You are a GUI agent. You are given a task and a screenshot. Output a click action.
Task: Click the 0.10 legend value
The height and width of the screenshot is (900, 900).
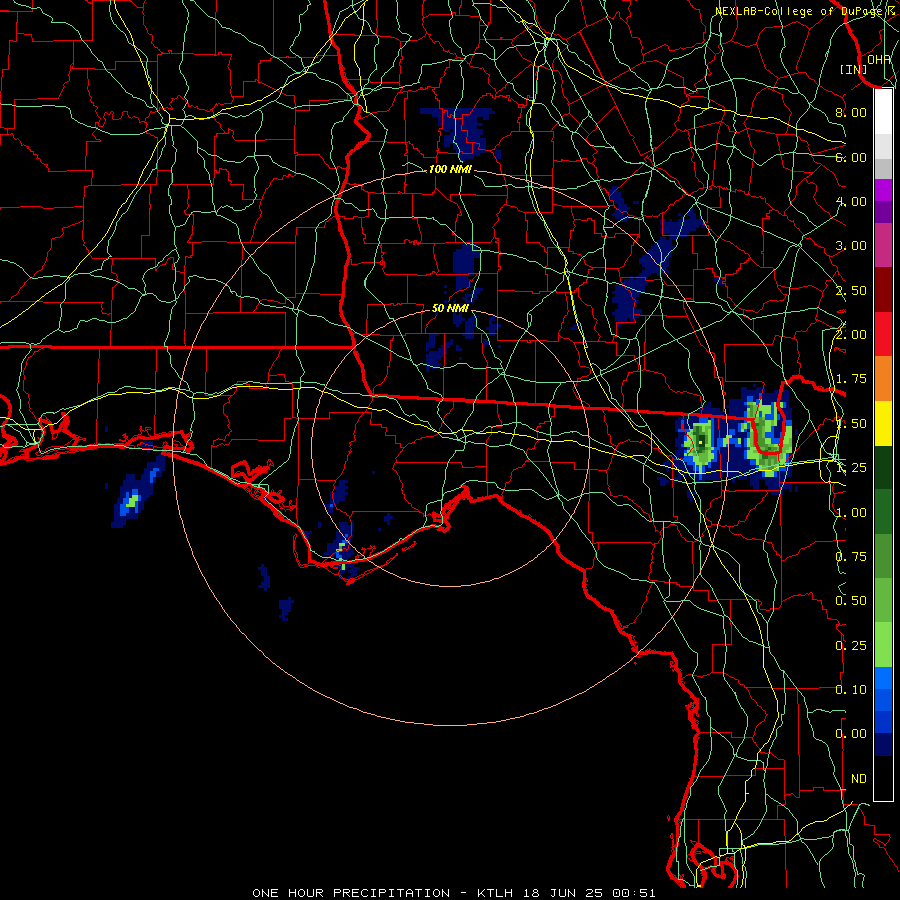pos(851,690)
